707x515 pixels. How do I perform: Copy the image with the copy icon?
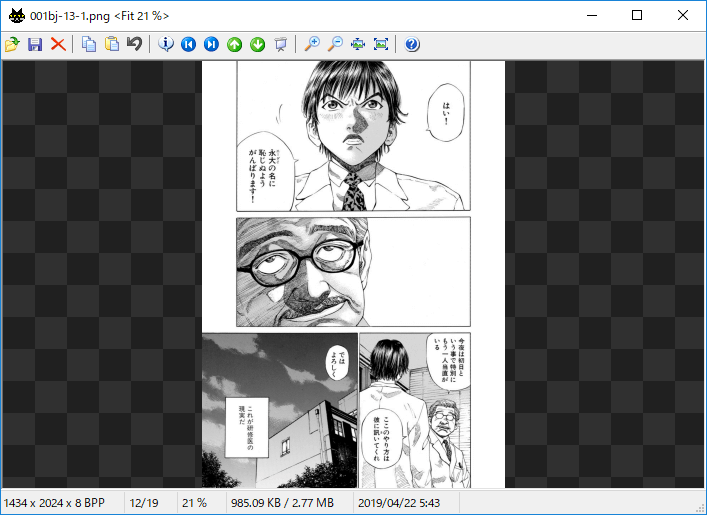tap(89, 44)
